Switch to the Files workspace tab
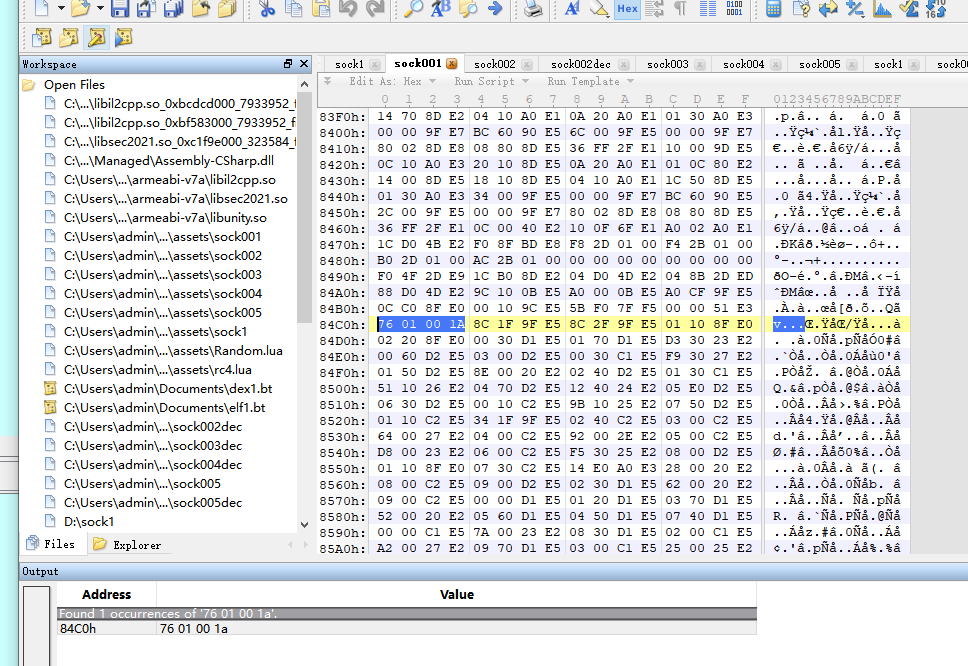Screen dimensions: 968x666 tap(51, 544)
